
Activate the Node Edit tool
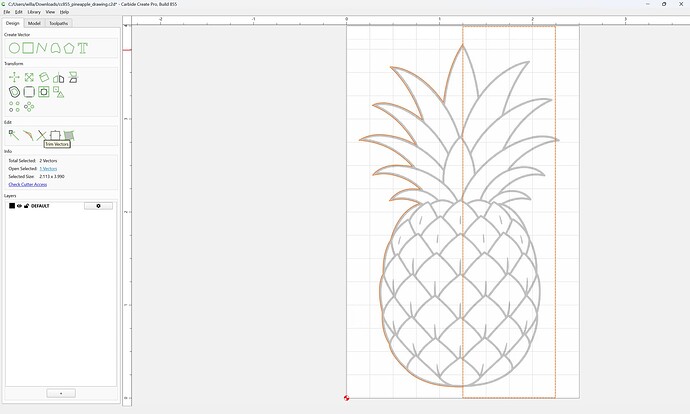[x=14, y=135]
